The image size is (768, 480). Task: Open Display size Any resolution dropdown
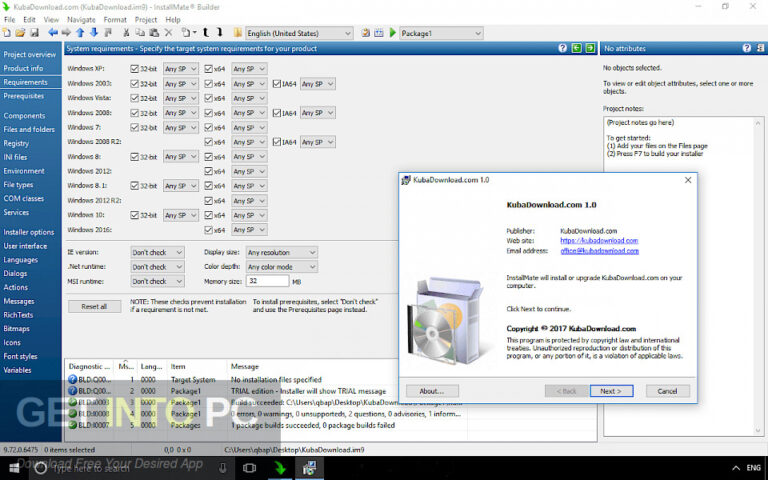[282, 252]
